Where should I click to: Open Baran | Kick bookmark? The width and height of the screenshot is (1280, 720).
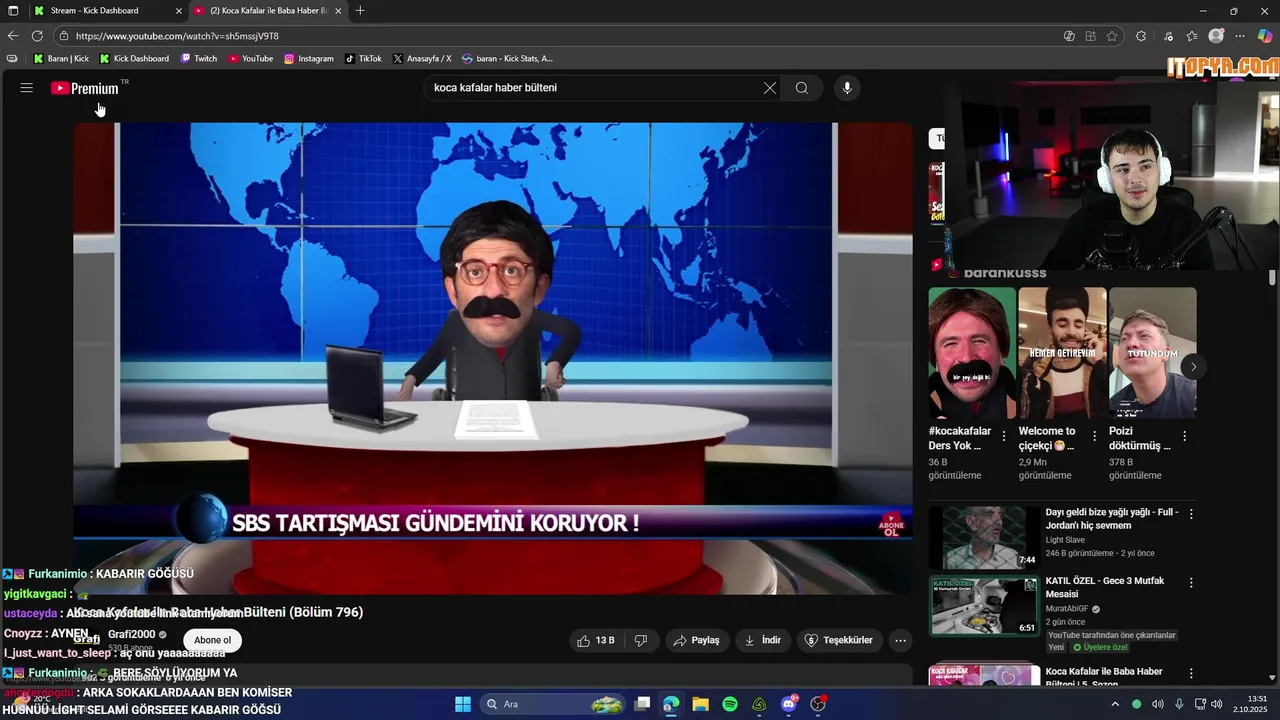(61, 59)
